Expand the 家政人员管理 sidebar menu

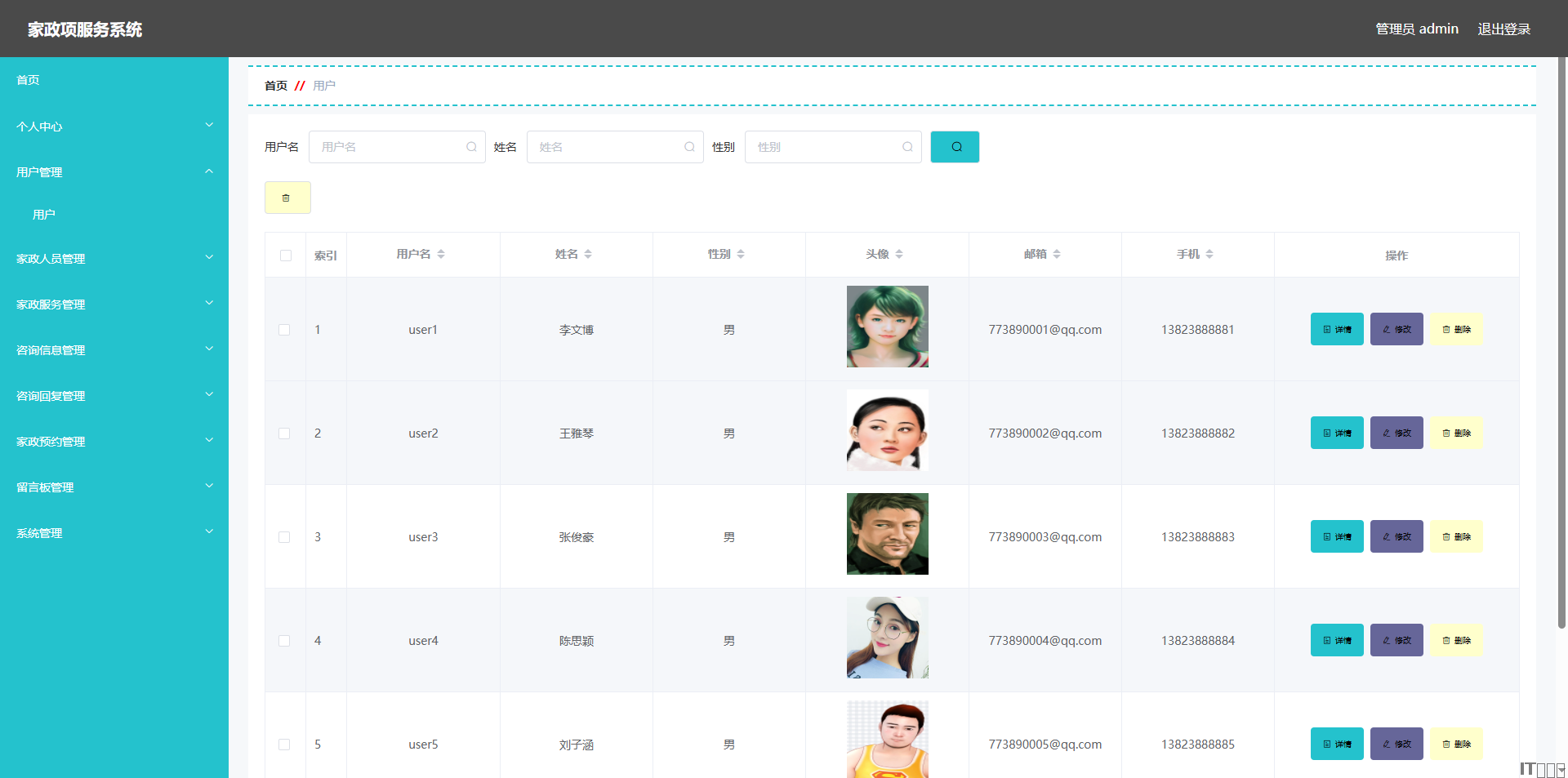pos(114,259)
